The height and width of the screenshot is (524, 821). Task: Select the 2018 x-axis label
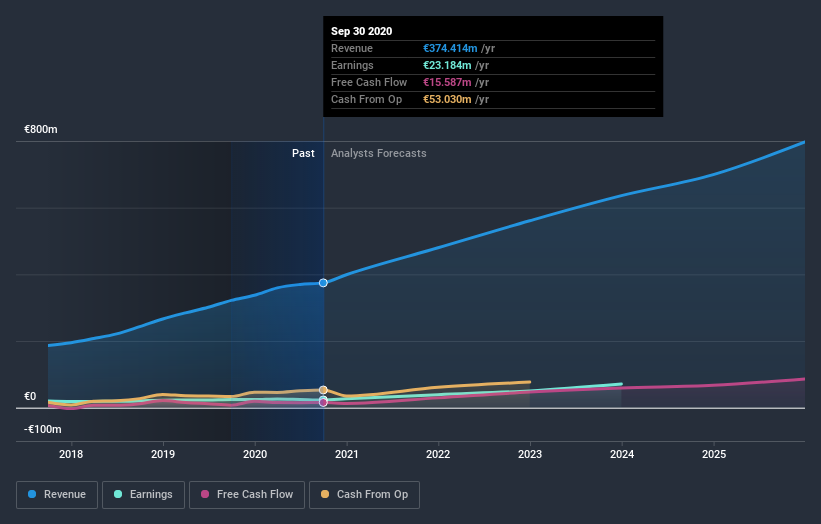pyautogui.click(x=71, y=454)
